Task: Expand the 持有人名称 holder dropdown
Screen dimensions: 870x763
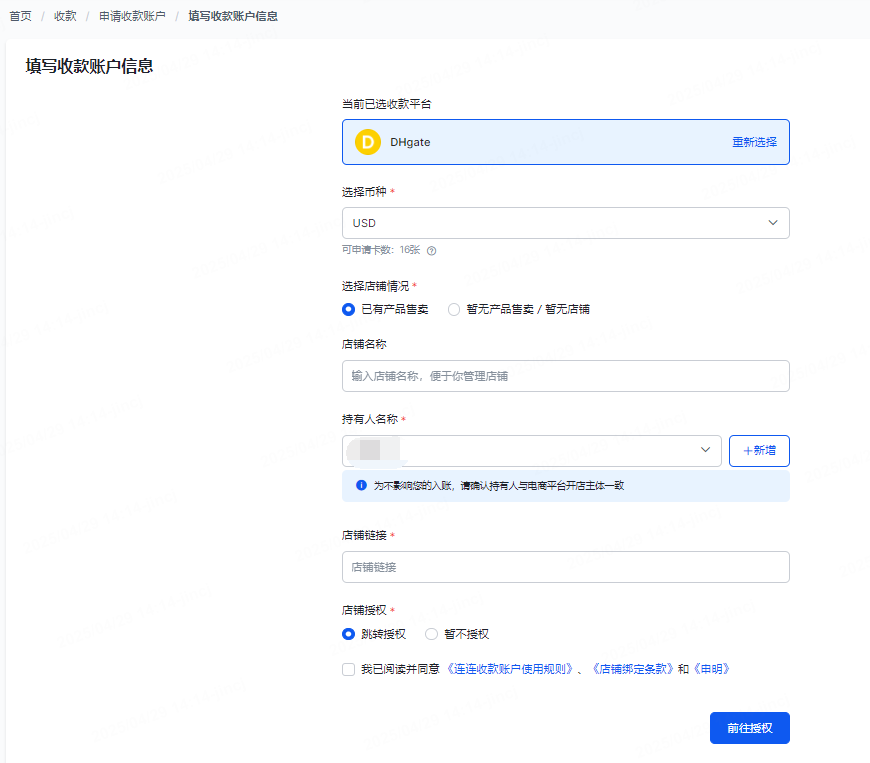Action: 530,451
